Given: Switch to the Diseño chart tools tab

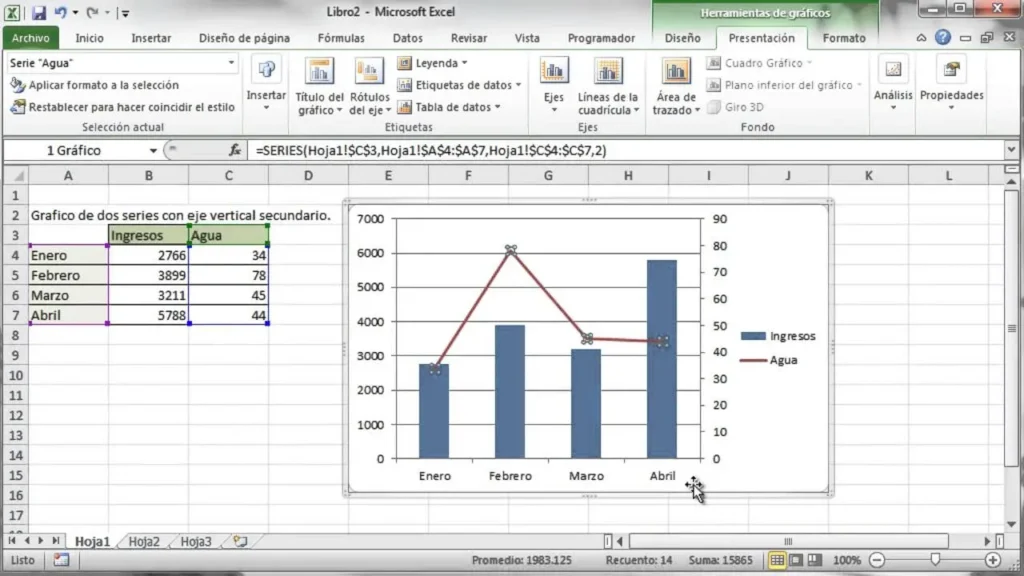Looking at the screenshot, I should point(683,38).
